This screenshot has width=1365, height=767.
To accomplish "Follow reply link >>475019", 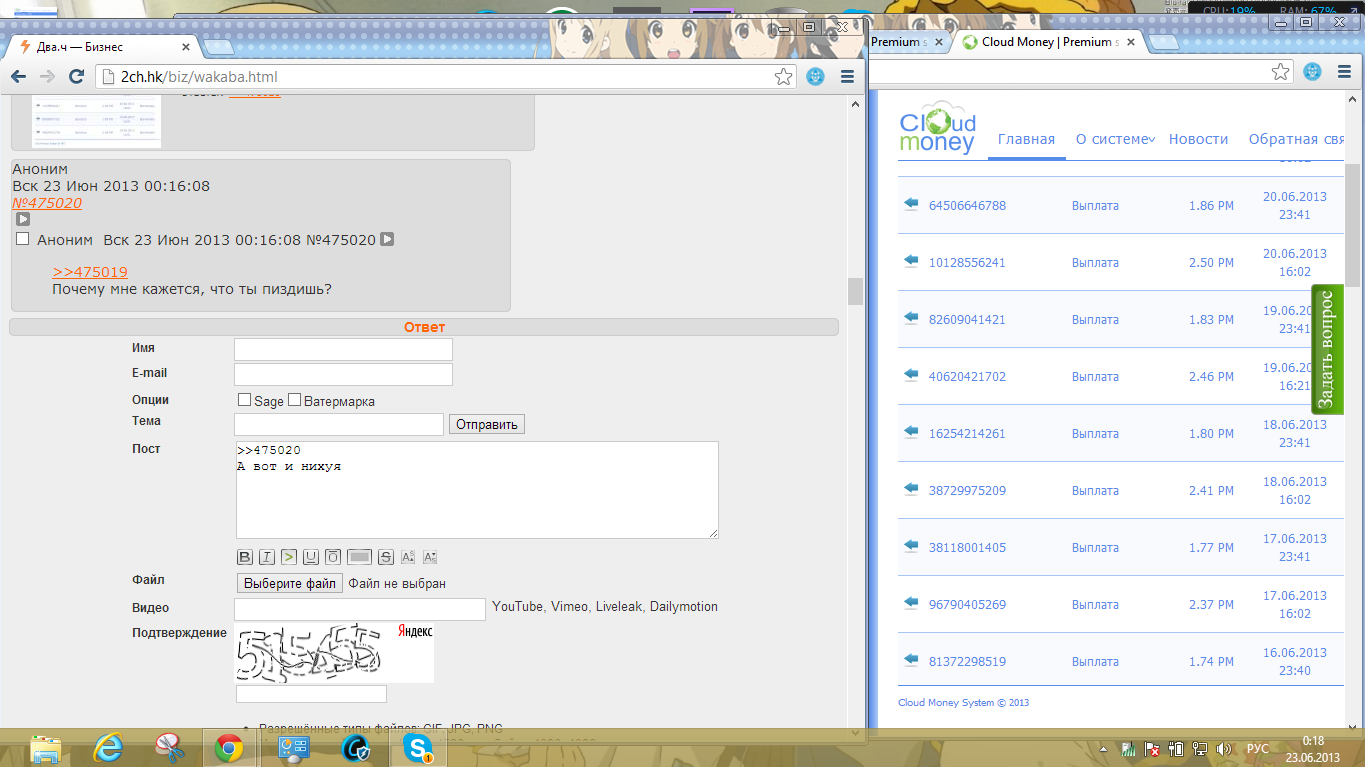I will point(90,272).
